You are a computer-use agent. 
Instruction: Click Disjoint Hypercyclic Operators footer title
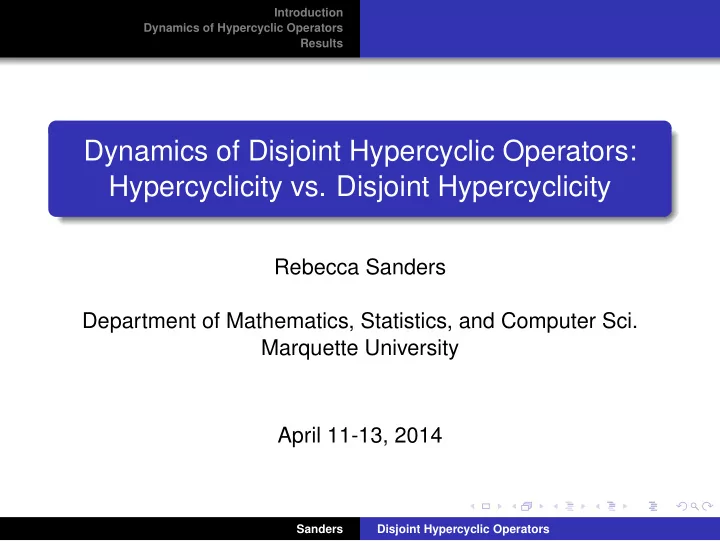tap(463, 529)
